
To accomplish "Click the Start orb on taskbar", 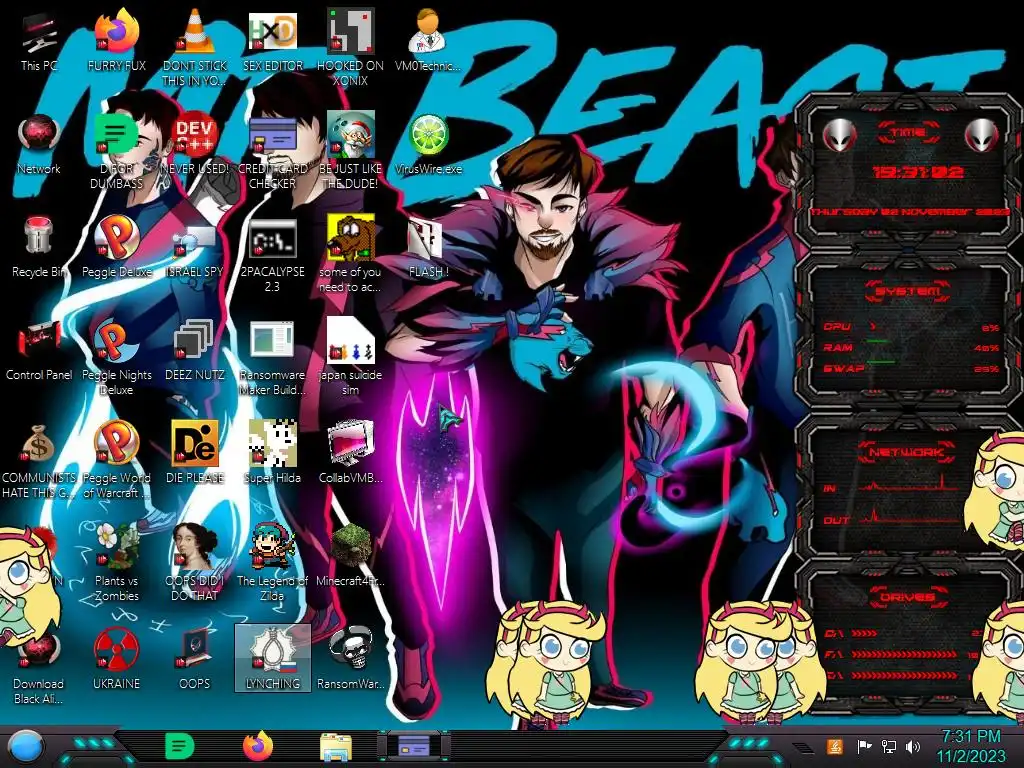I will [x=26, y=746].
